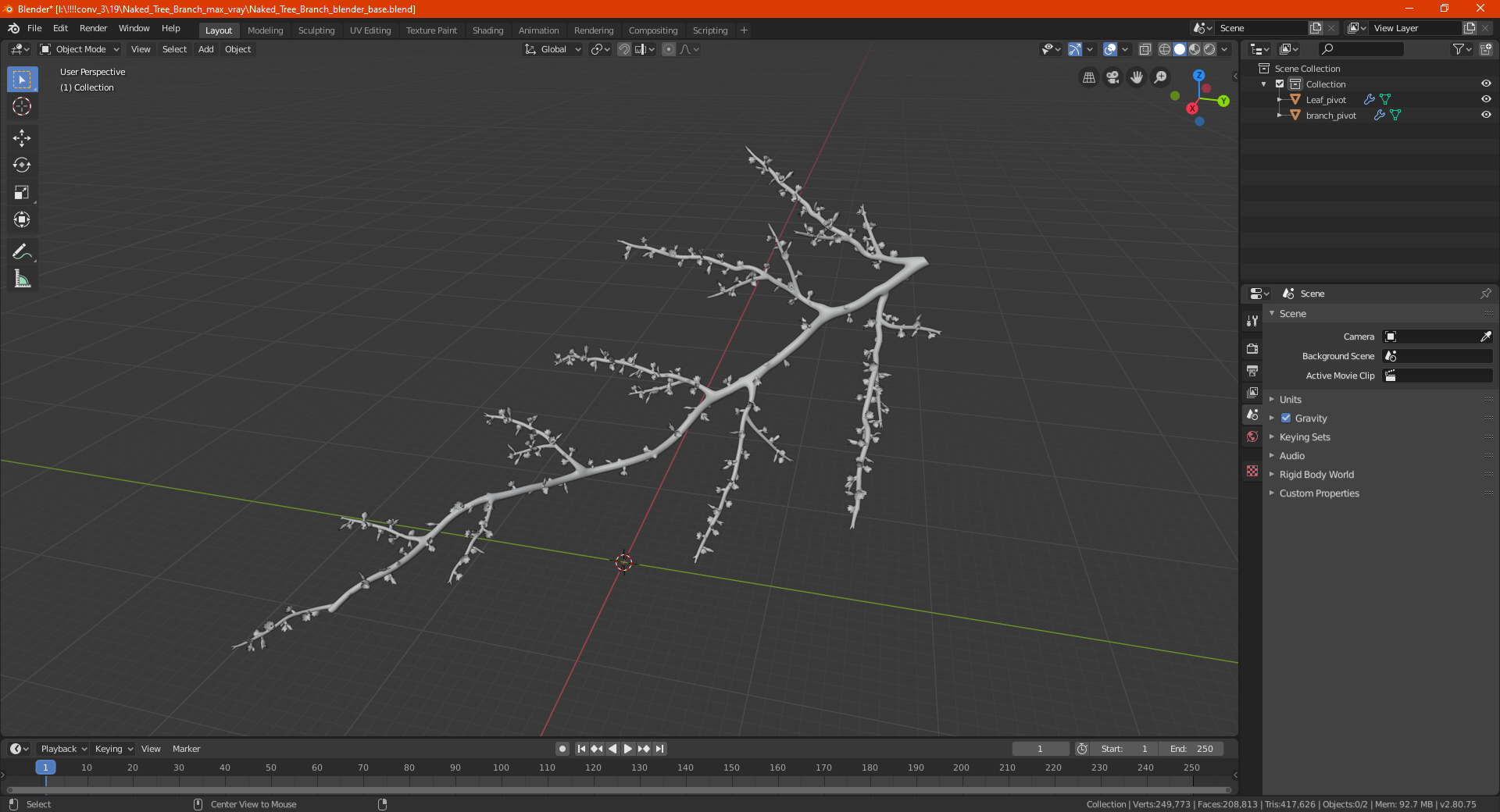This screenshot has height=812, width=1500.
Task: Toggle orthographic/perspective view icon
Action: click(1089, 77)
